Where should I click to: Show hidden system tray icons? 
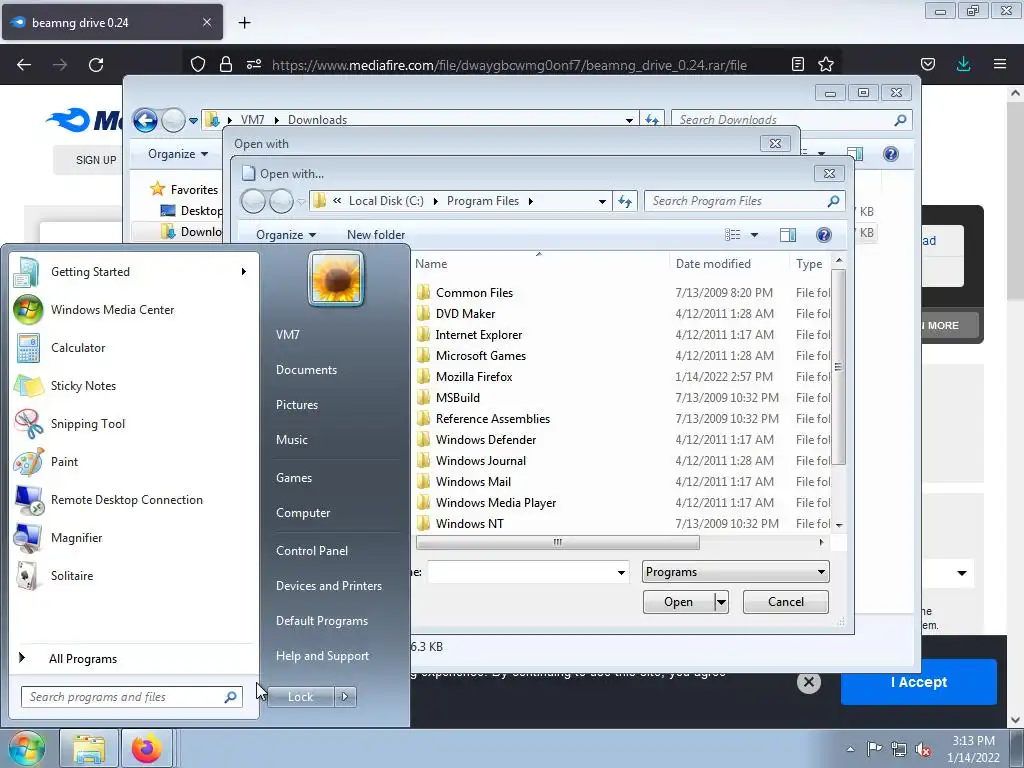point(850,749)
